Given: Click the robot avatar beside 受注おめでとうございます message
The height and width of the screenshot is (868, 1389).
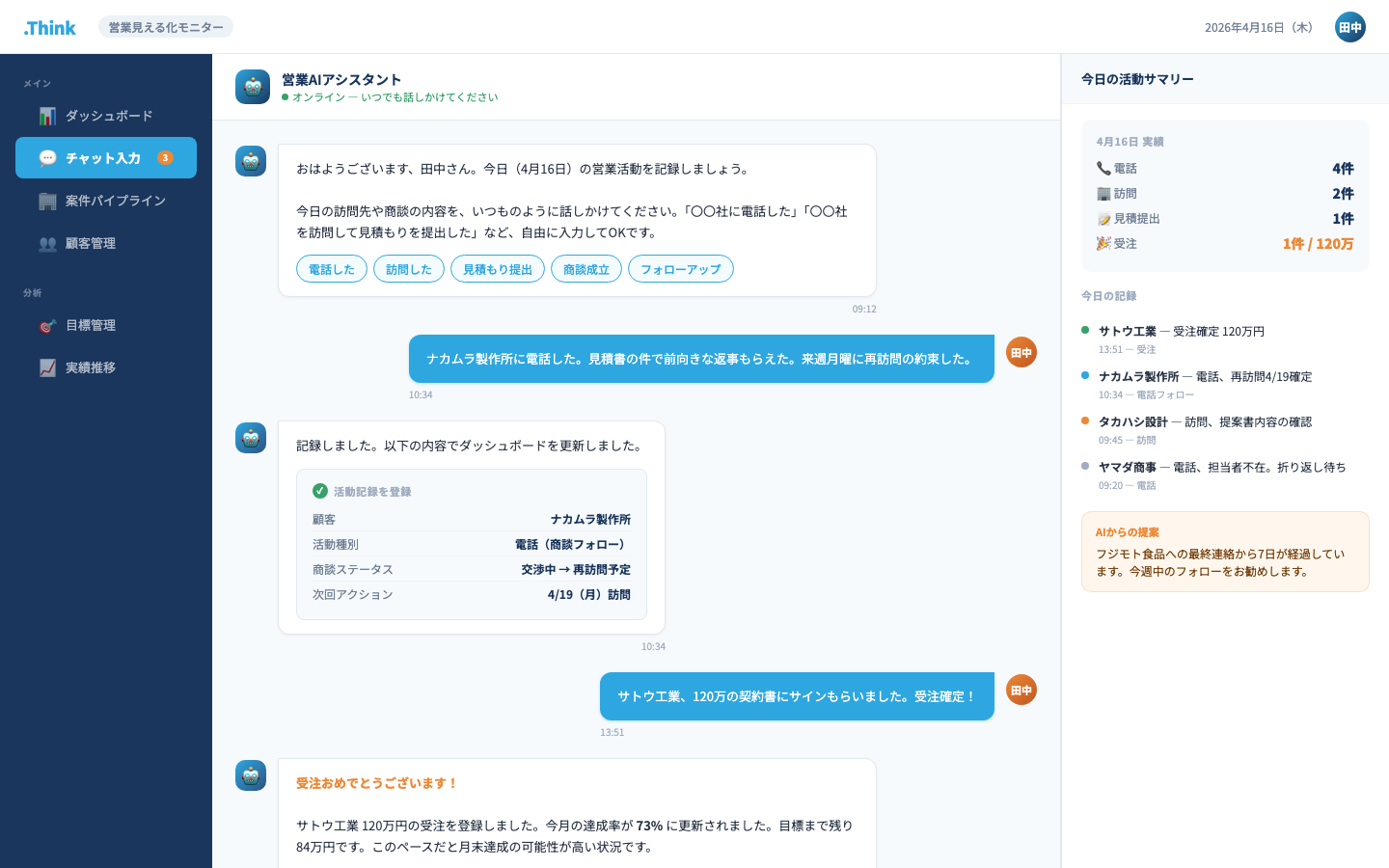Looking at the screenshot, I should pos(251,775).
